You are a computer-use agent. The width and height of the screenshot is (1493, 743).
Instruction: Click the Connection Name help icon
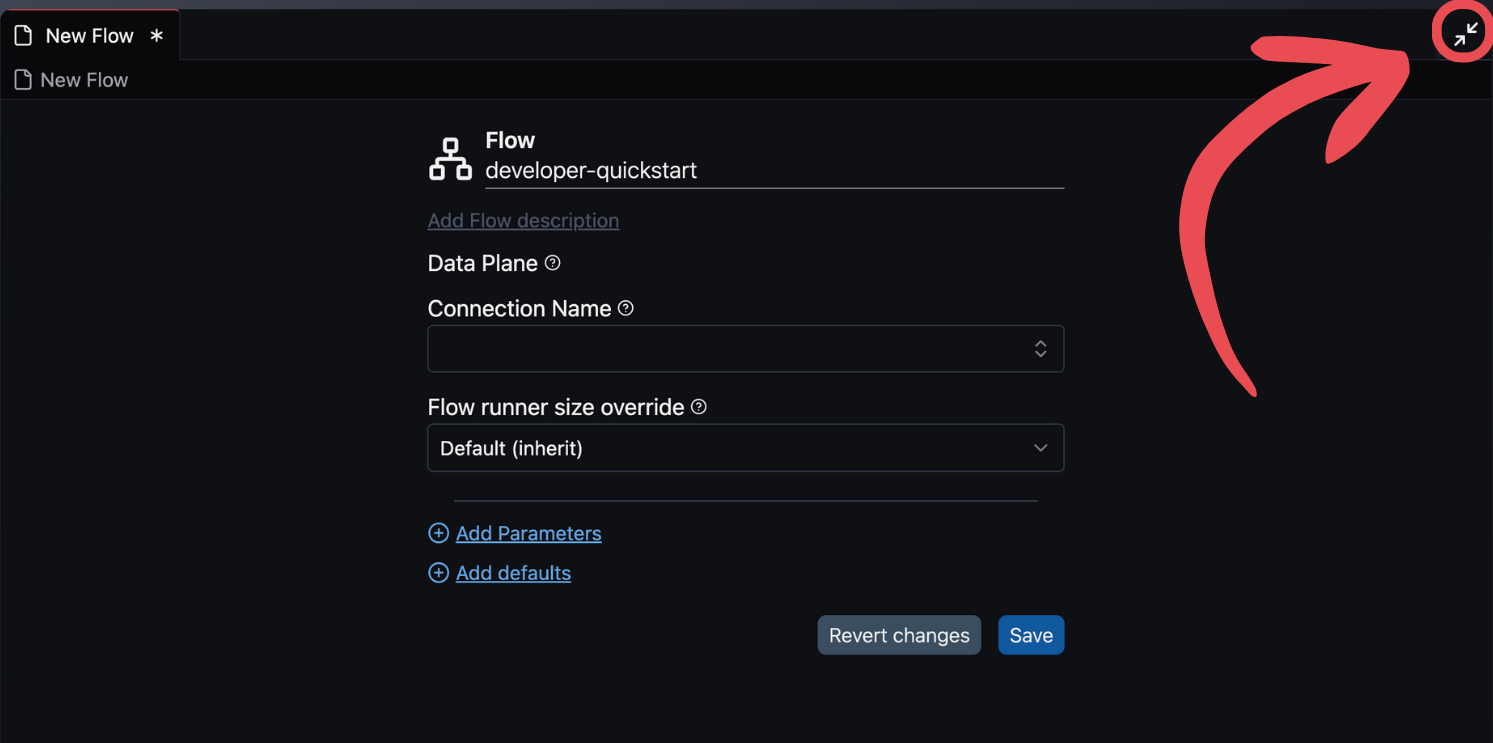(626, 308)
